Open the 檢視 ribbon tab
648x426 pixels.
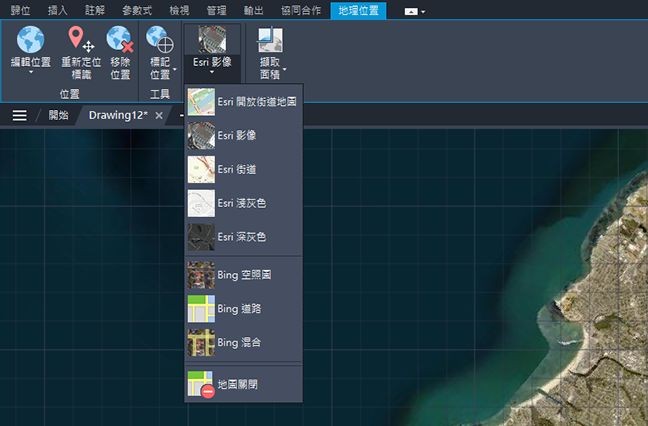coord(179,10)
